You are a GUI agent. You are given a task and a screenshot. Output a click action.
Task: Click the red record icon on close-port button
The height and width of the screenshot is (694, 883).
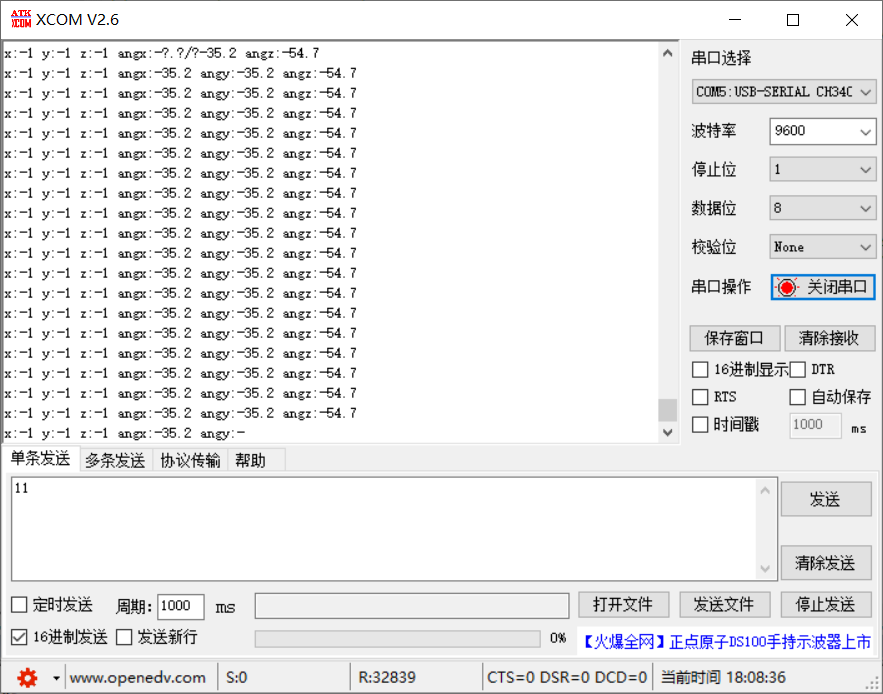(x=787, y=287)
